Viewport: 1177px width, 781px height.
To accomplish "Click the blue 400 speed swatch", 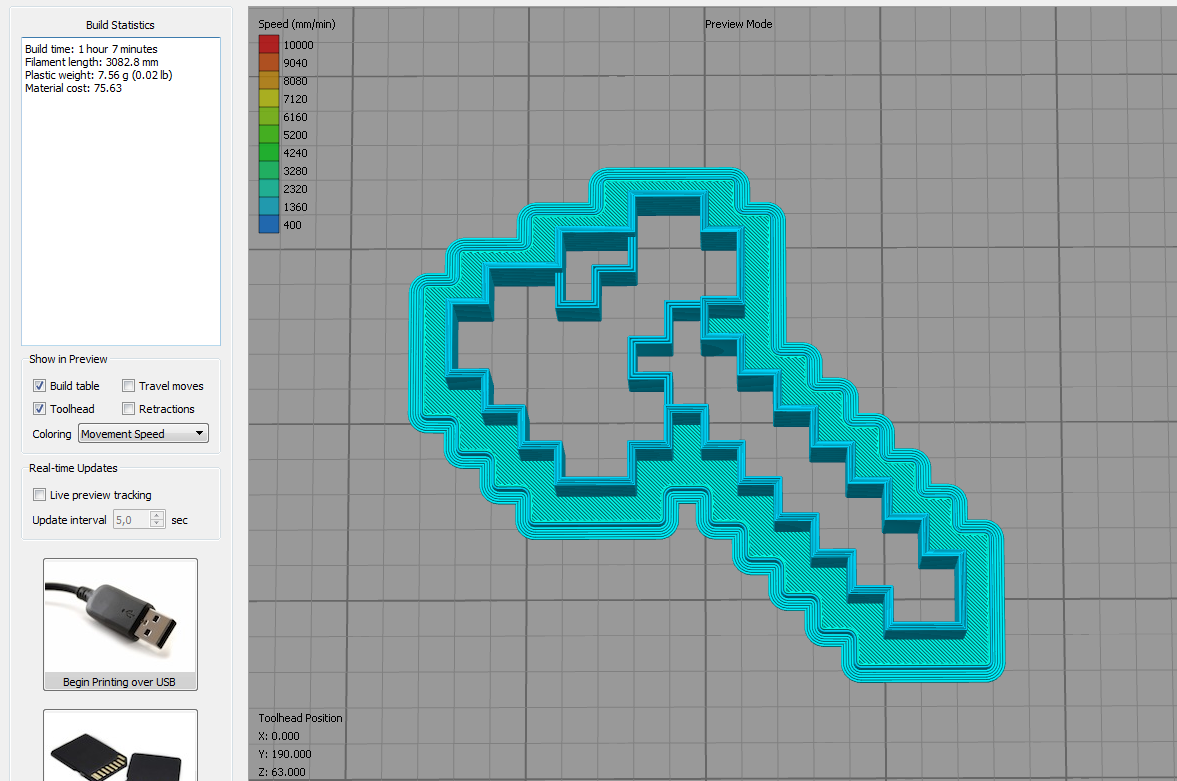I will pyautogui.click(x=269, y=225).
